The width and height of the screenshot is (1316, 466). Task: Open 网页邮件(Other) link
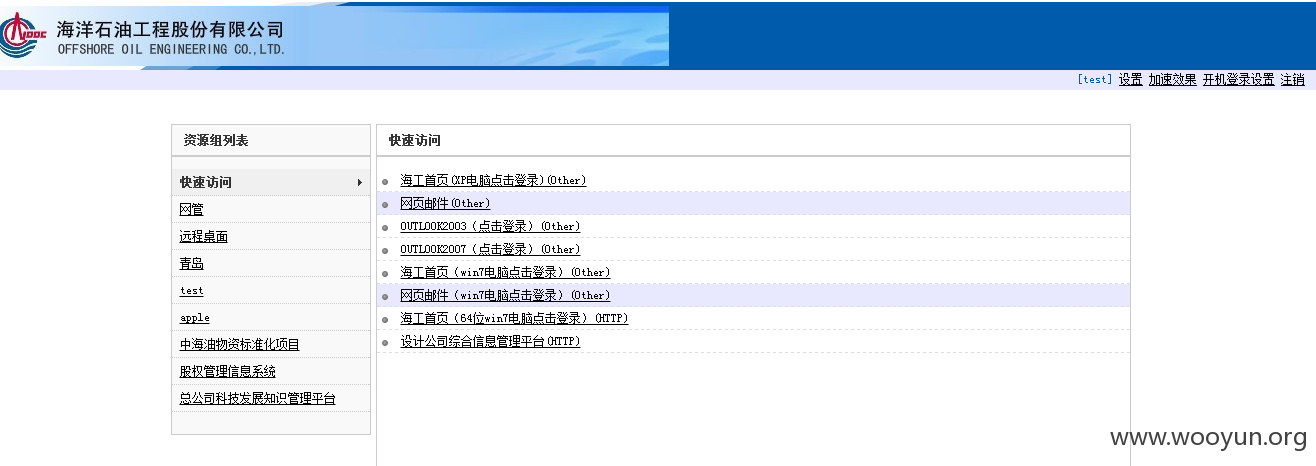445,203
